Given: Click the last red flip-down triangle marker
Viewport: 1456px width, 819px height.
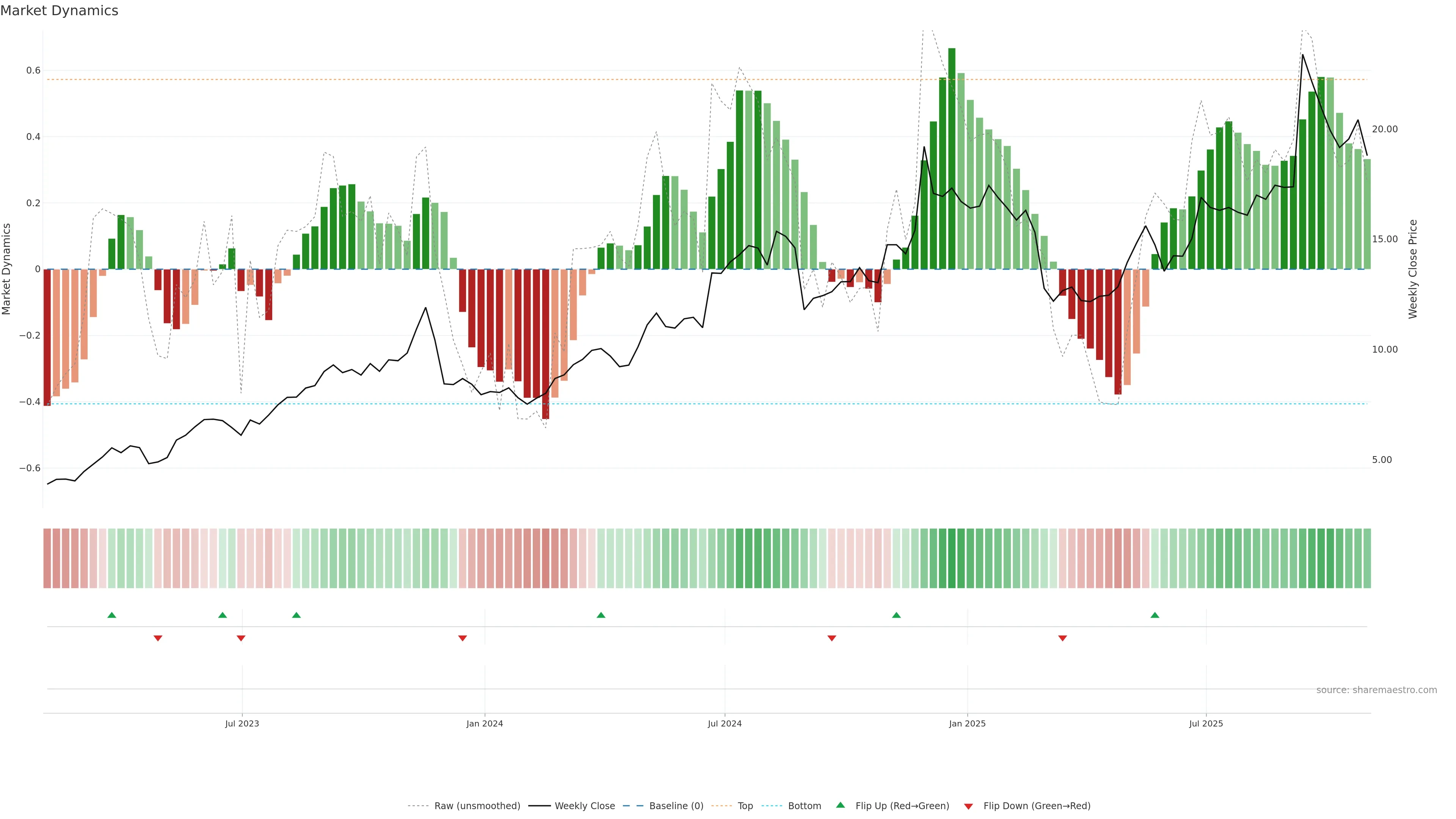Looking at the screenshot, I should pyautogui.click(x=1062, y=638).
